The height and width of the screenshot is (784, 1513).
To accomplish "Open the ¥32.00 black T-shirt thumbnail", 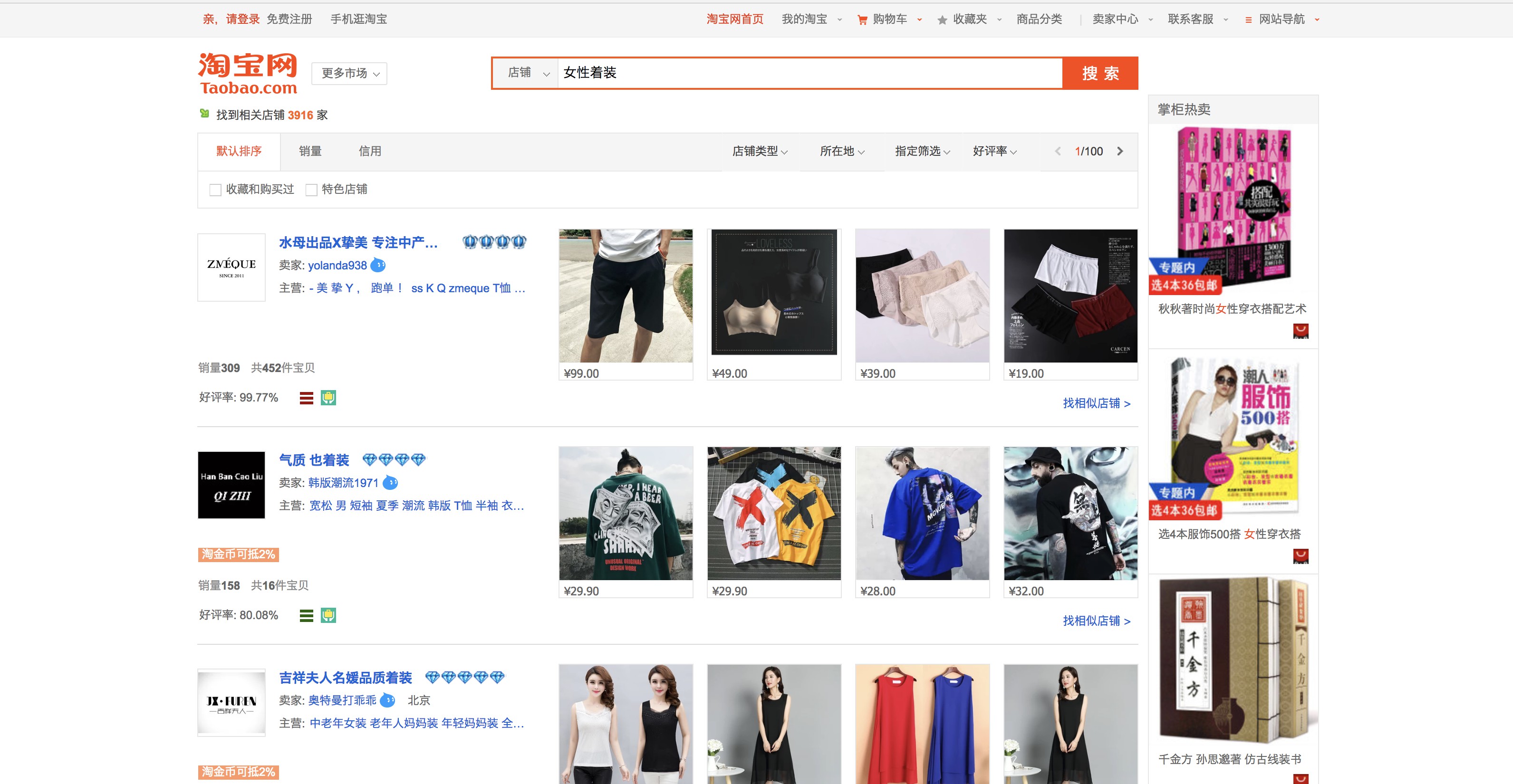I will (x=1070, y=513).
